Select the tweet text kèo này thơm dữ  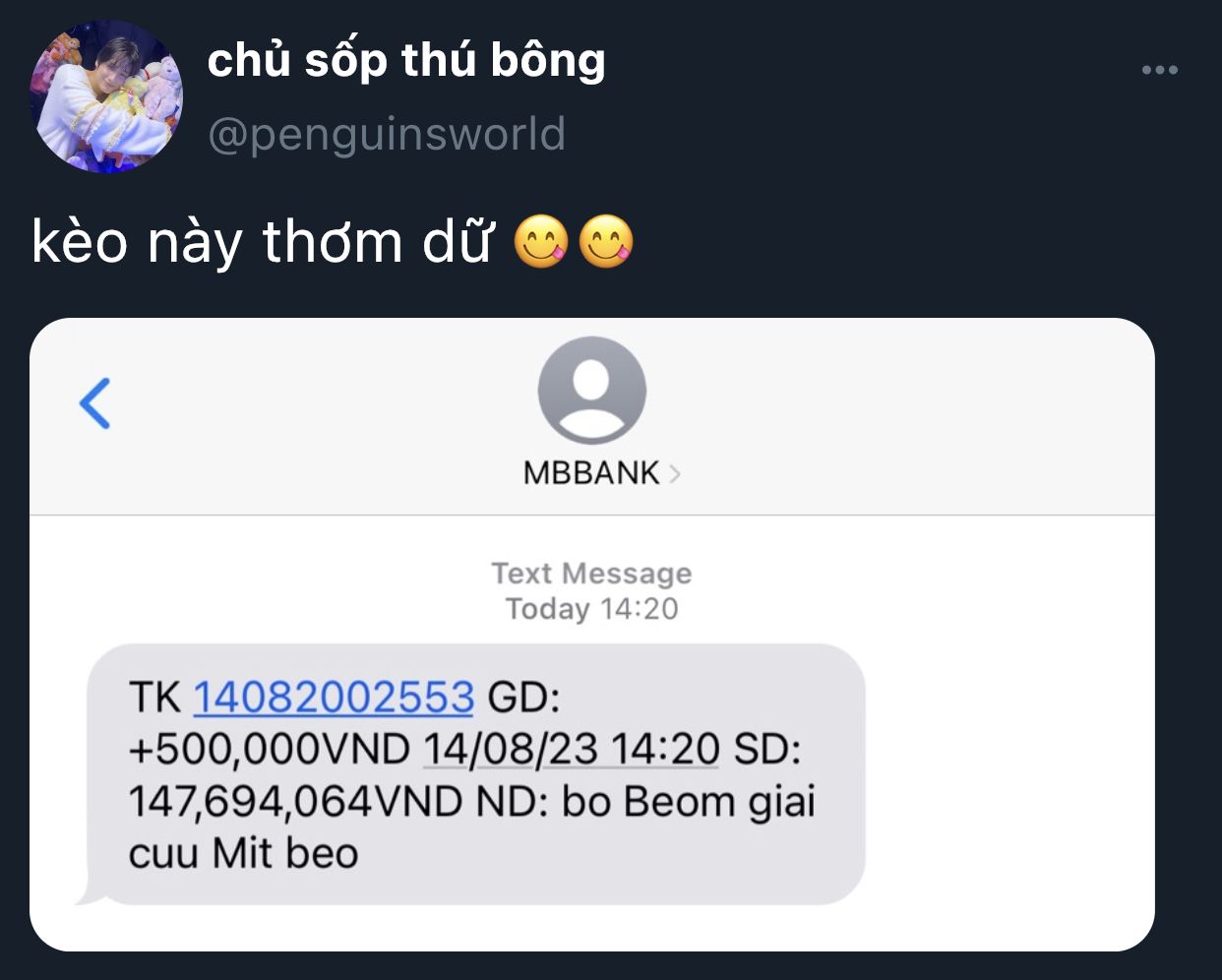coord(261,242)
